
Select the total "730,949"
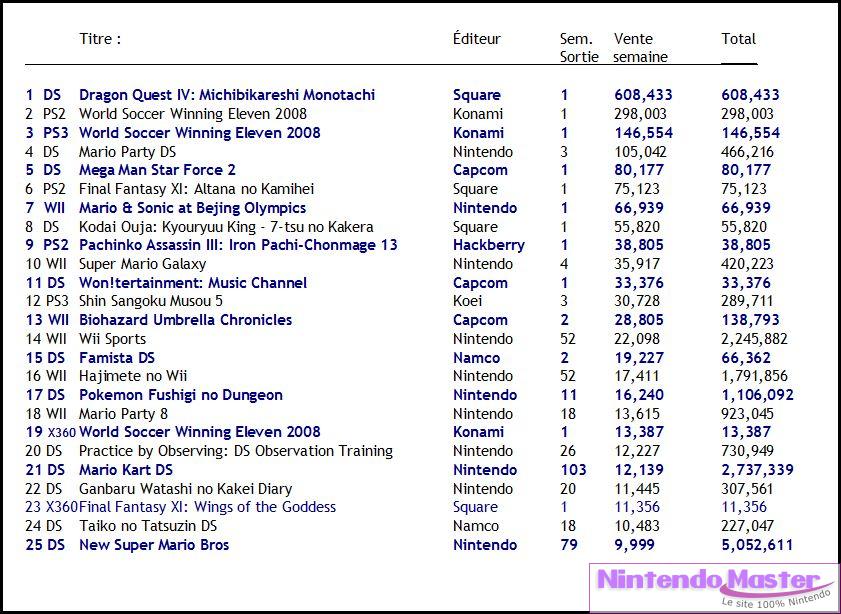click(x=748, y=451)
